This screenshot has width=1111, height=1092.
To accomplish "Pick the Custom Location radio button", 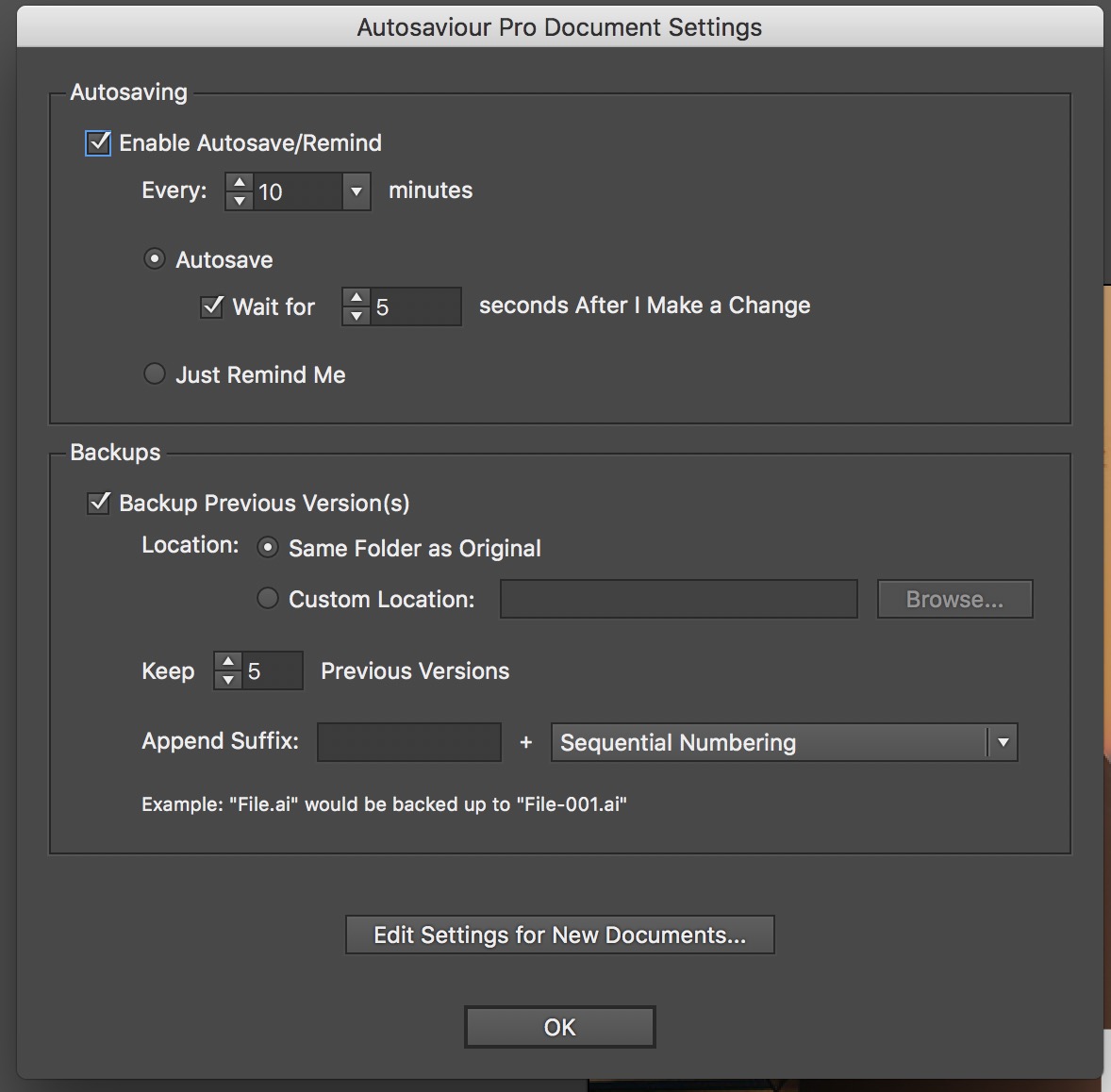I will coord(268,599).
